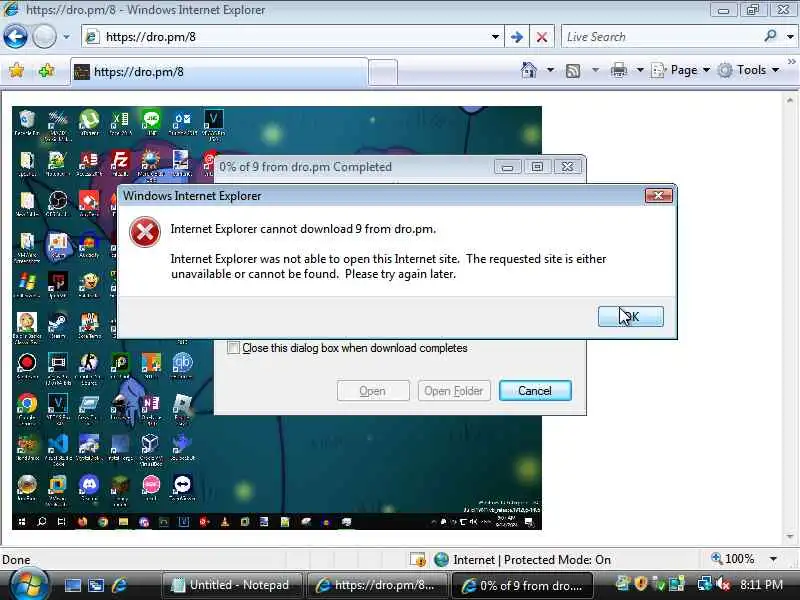The image size is (800, 600).
Task: Click the 'Internet | Protected Mode: On' zone
Action: coord(522,560)
